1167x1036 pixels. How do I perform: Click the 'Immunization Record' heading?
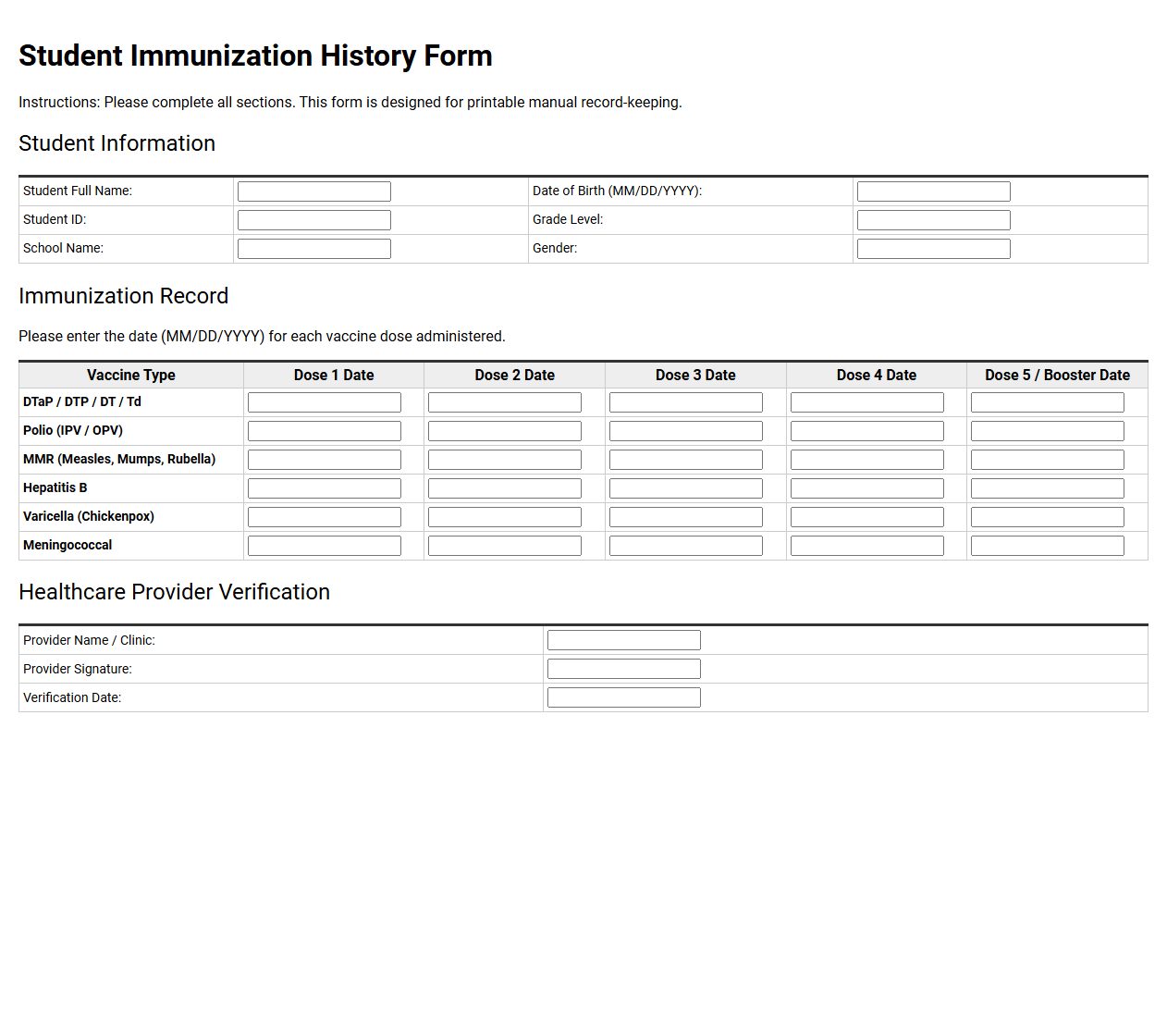[x=123, y=296]
